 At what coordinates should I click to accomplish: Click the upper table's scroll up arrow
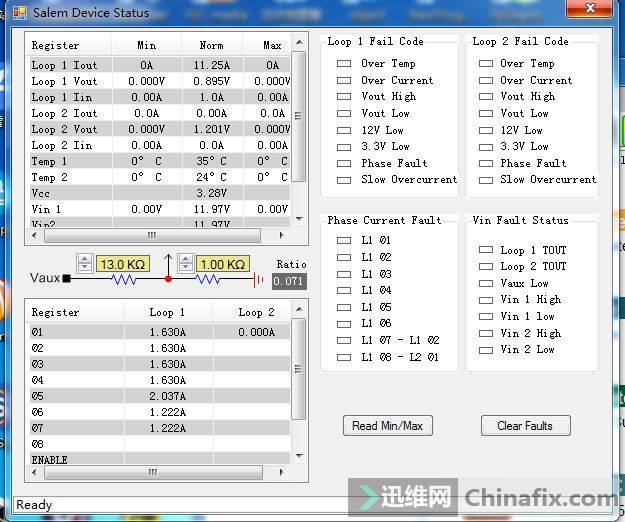pos(299,42)
